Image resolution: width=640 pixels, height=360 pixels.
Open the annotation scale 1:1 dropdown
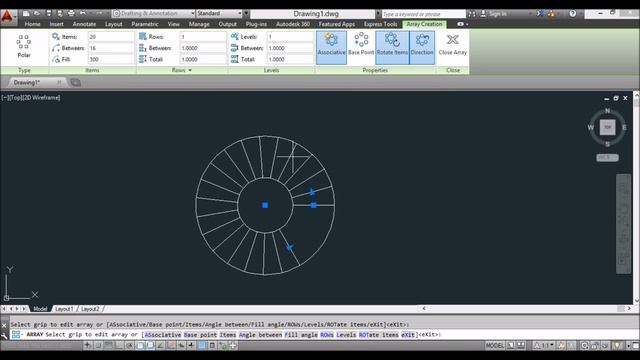544,345
